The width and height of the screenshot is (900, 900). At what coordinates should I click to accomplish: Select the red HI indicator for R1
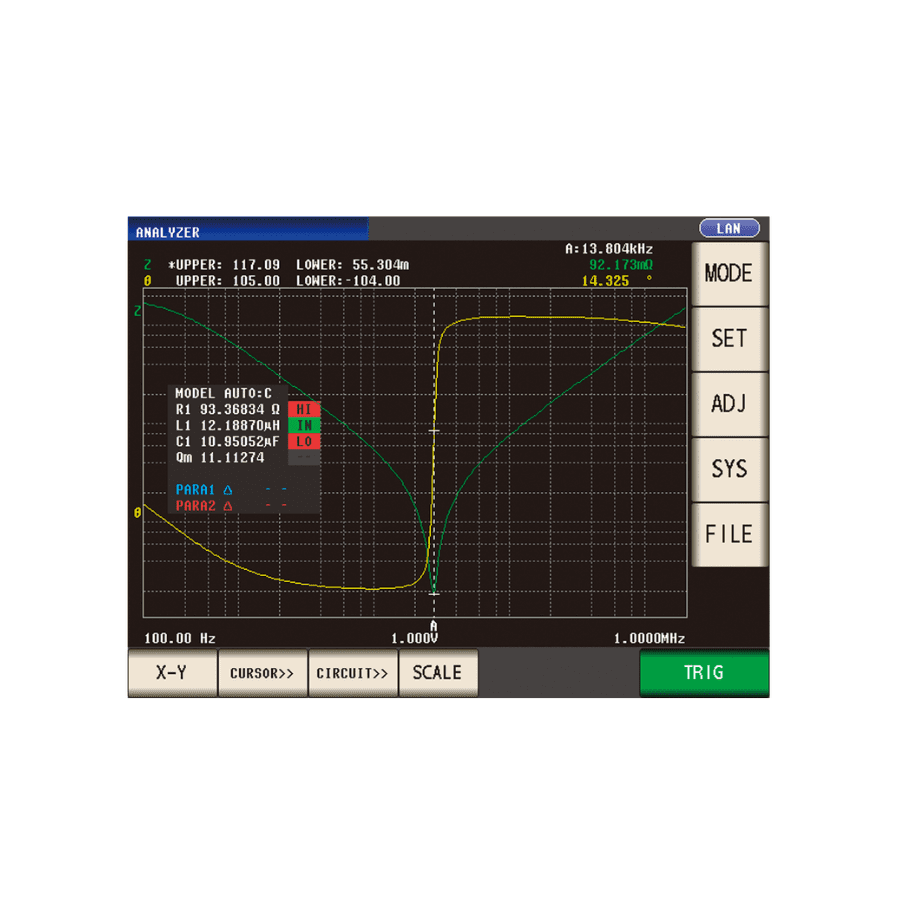[x=304, y=410]
